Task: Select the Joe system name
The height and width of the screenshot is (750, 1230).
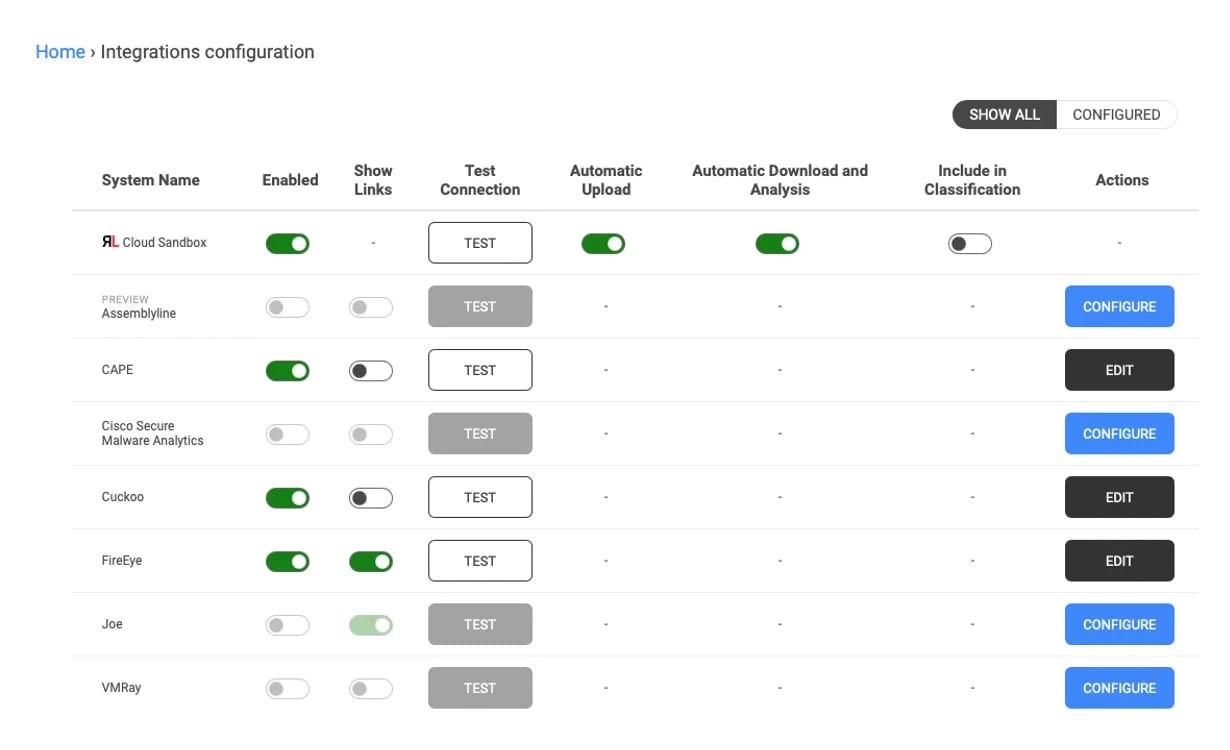Action: point(112,624)
